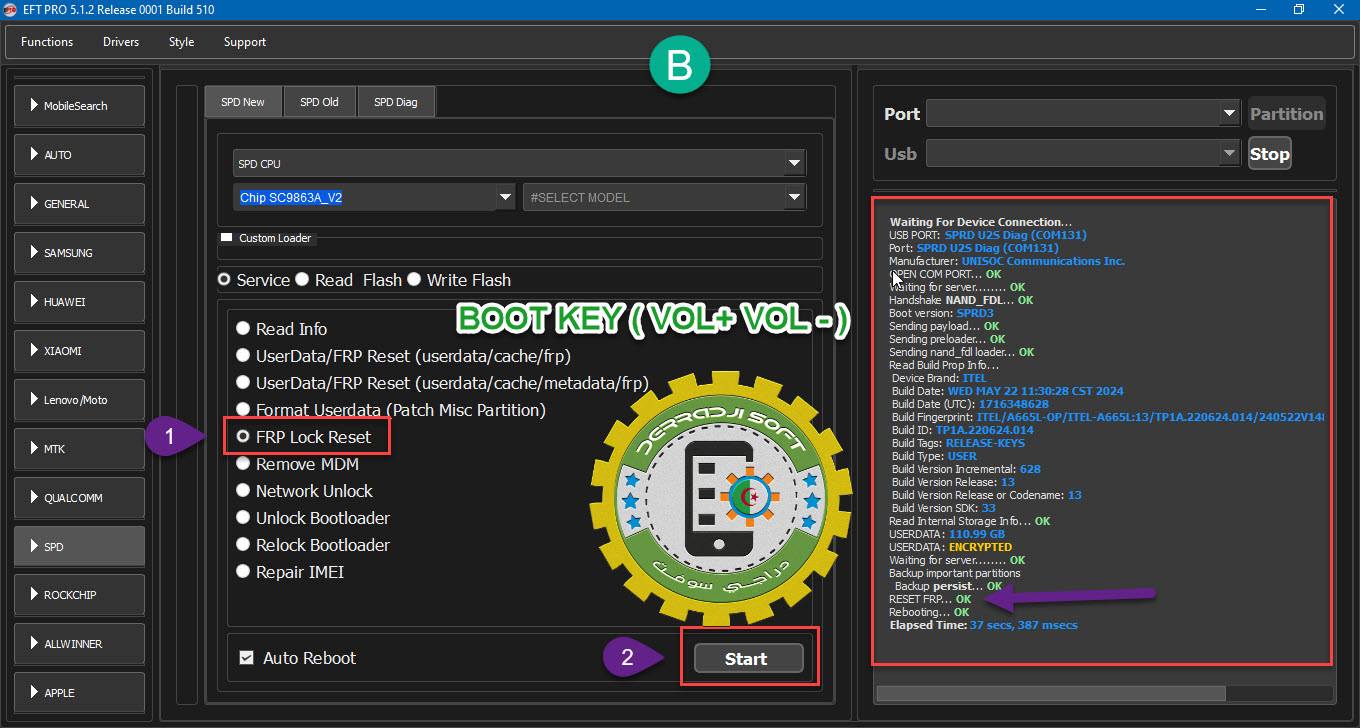The height and width of the screenshot is (728, 1360).
Task: Select the FRP Lock Reset option
Action: 243,437
